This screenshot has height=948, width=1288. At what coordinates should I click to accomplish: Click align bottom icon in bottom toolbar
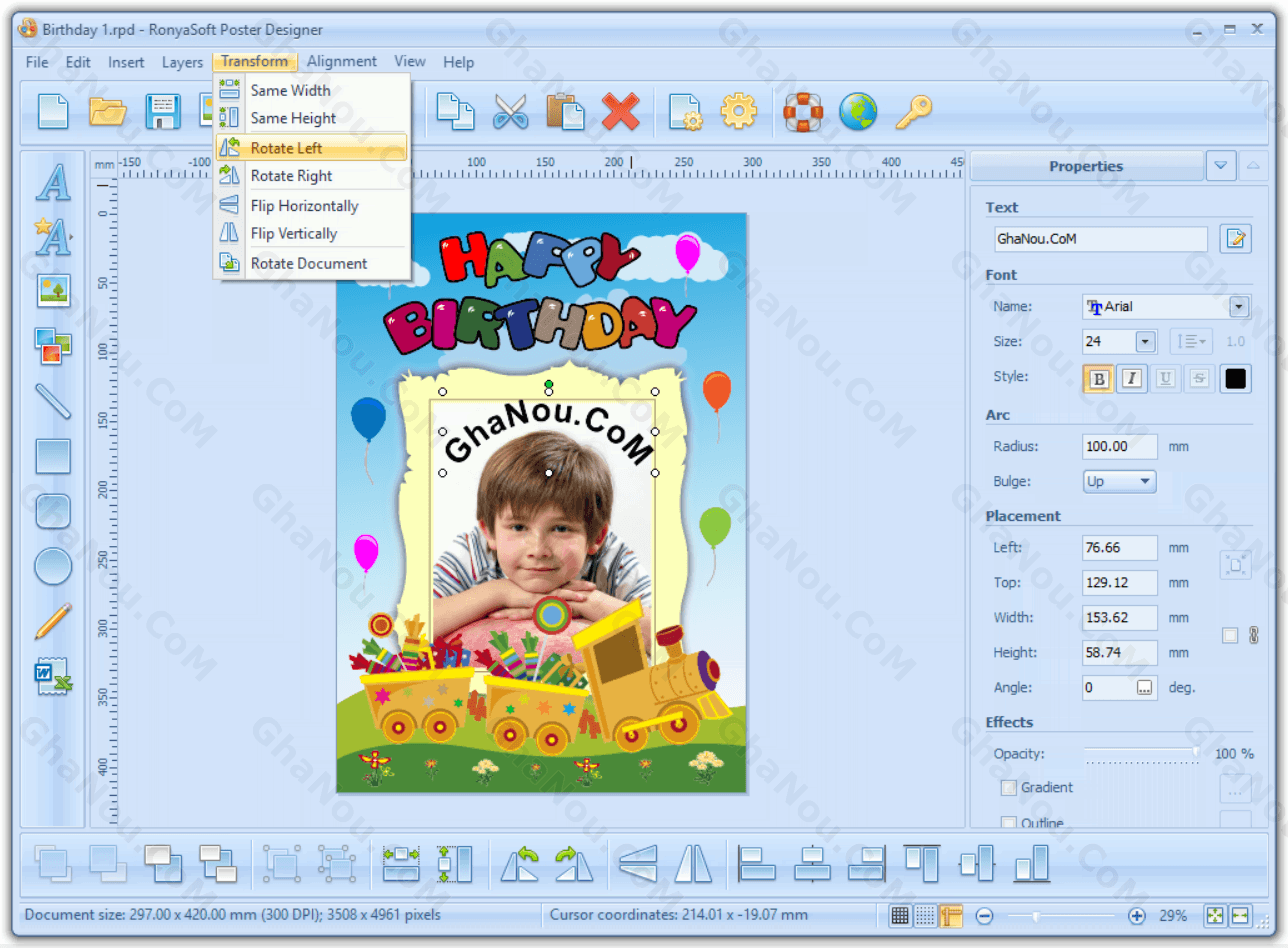click(1032, 863)
